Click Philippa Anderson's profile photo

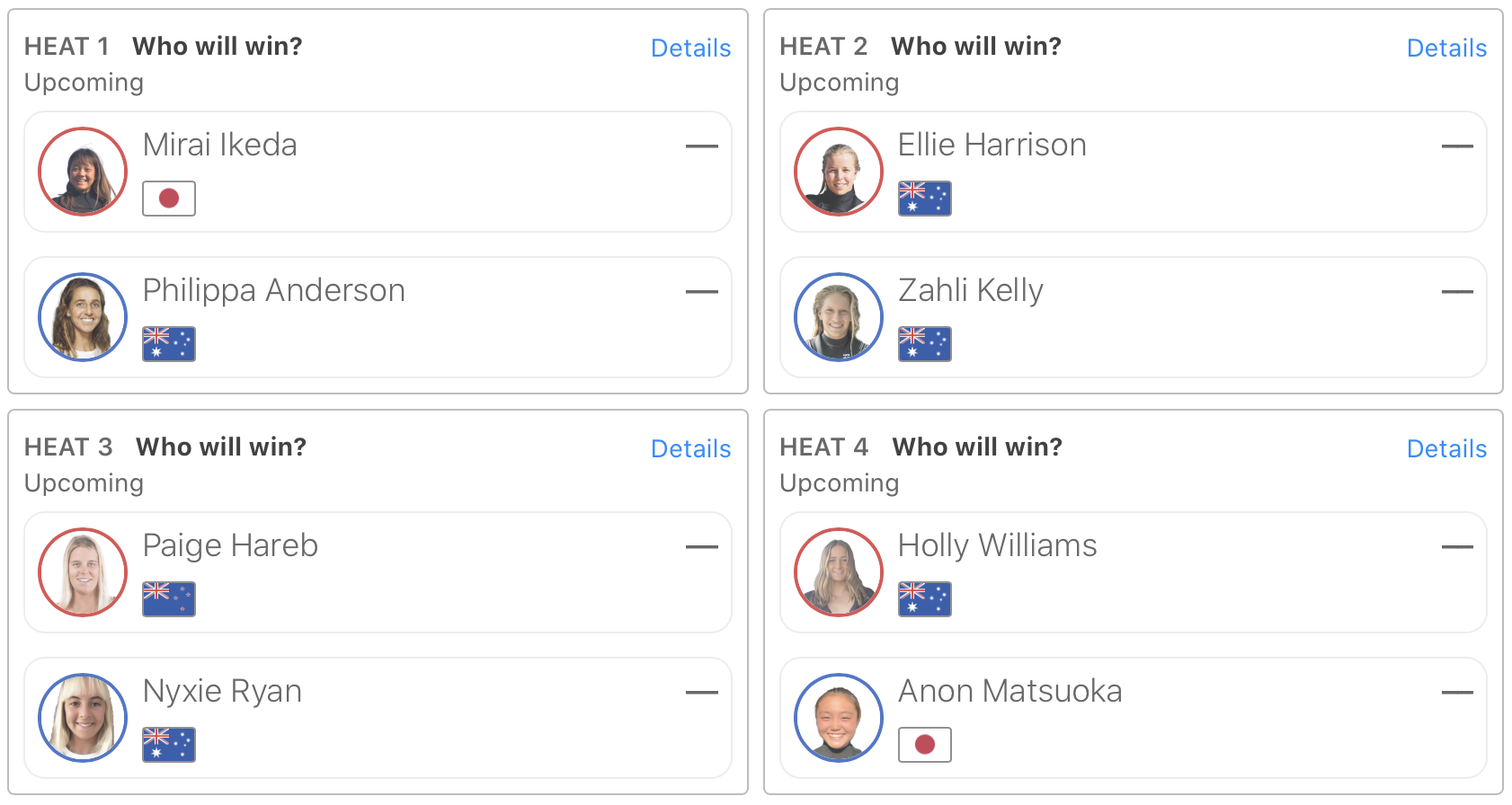tap(83, 317)
